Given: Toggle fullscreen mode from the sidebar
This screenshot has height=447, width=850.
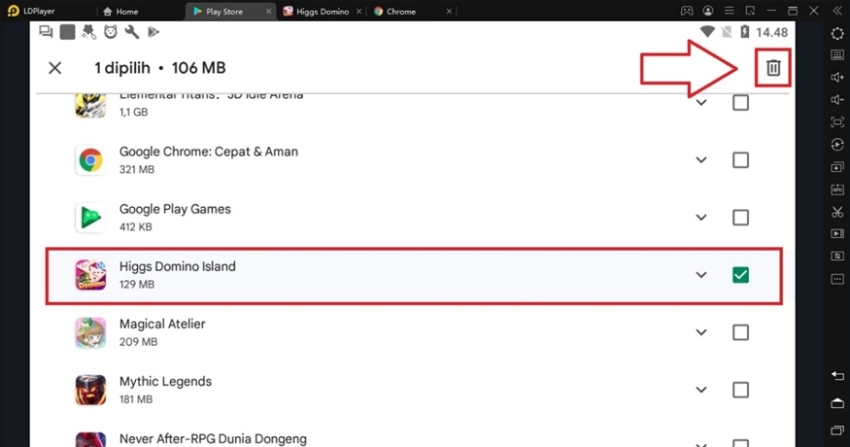Looking at the screenshot, I should coord(837,122).
